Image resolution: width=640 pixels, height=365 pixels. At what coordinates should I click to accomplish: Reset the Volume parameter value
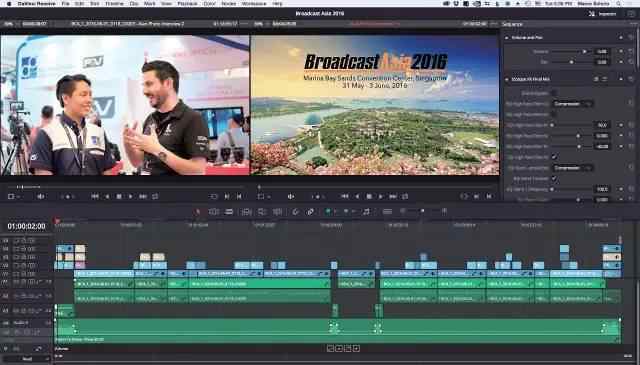click(x=631, y=52)
